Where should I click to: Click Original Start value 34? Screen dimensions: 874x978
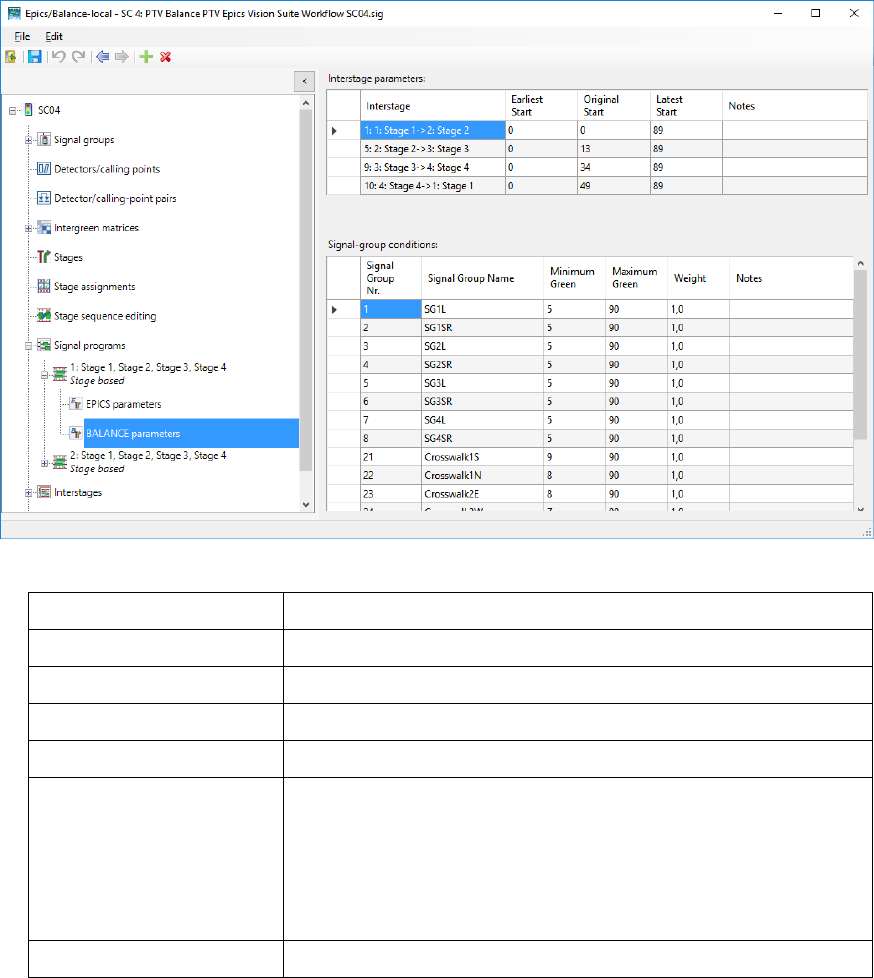[x=614, y=167]
